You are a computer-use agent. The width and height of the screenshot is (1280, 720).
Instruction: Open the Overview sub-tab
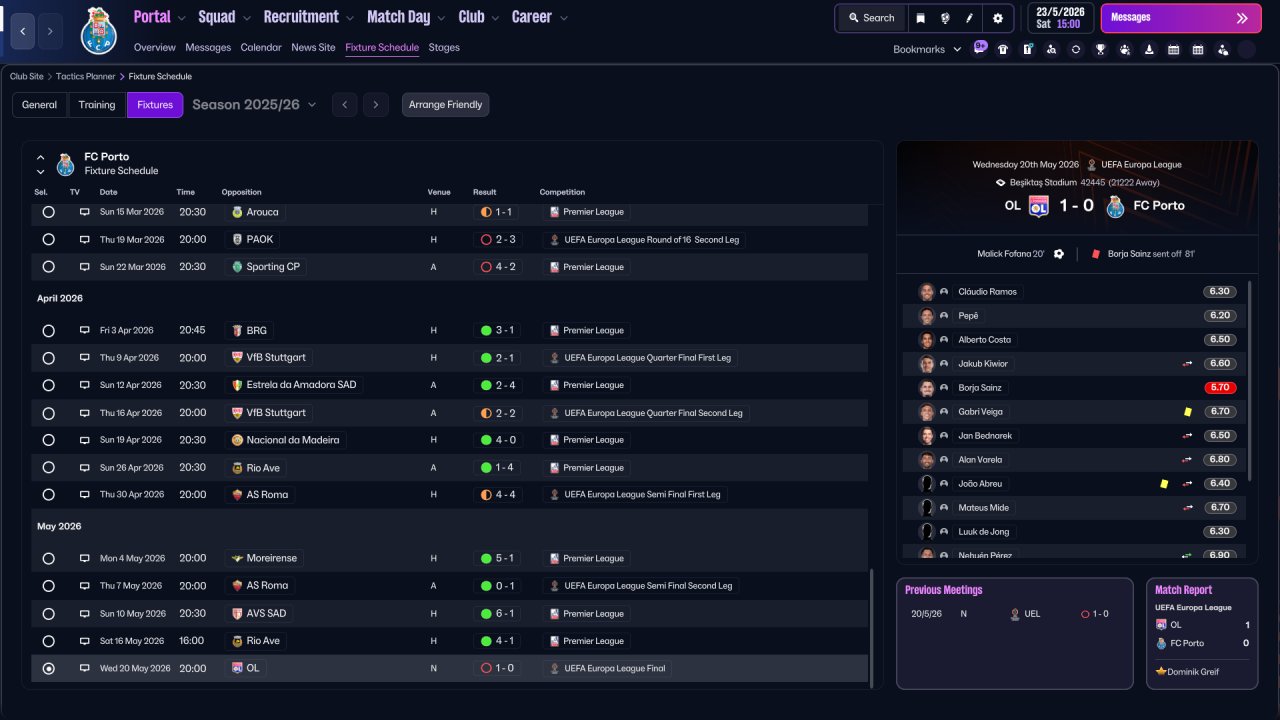154,47
